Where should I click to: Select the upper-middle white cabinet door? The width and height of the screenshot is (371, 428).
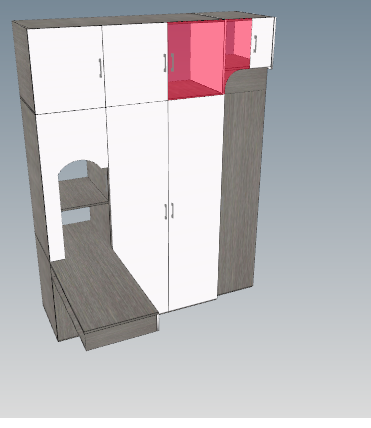tap(135, 63)
